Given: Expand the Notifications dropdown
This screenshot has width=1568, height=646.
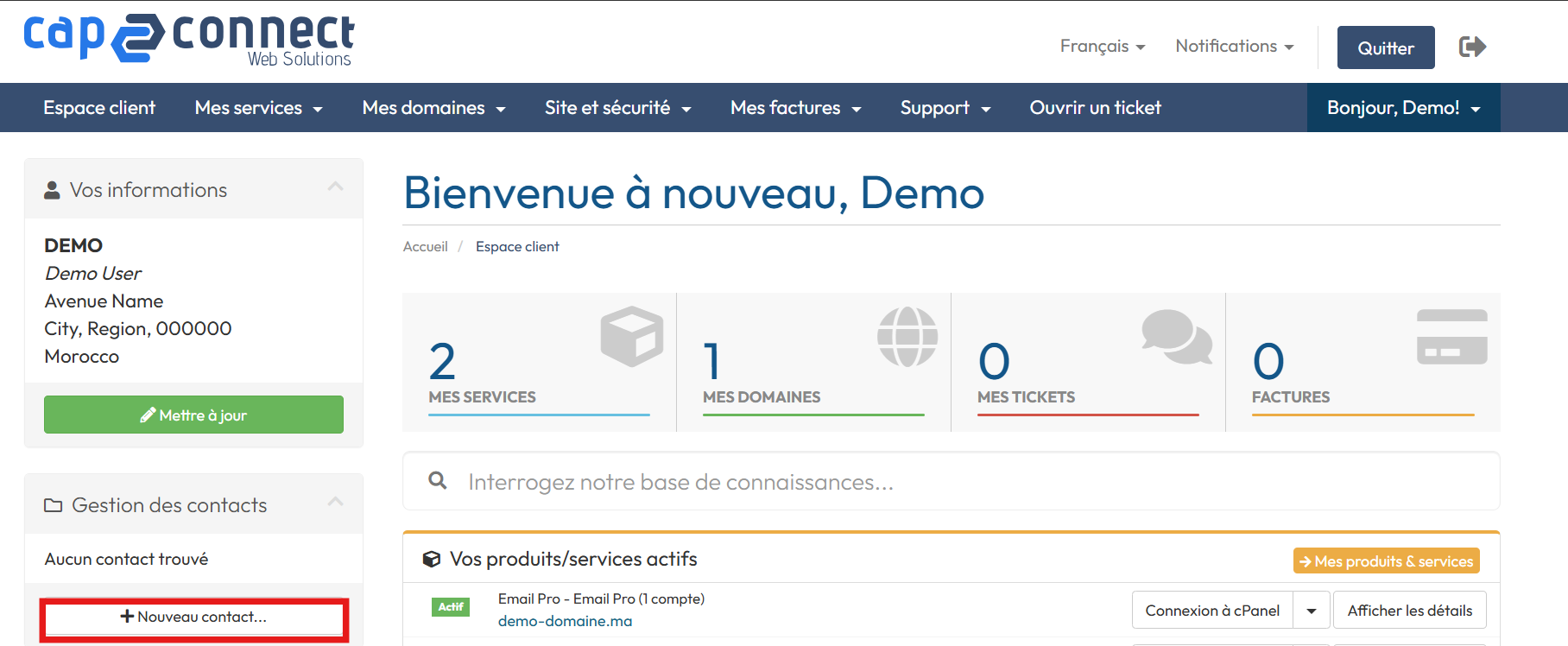Looking at the screenshot, I should 1234,47.
